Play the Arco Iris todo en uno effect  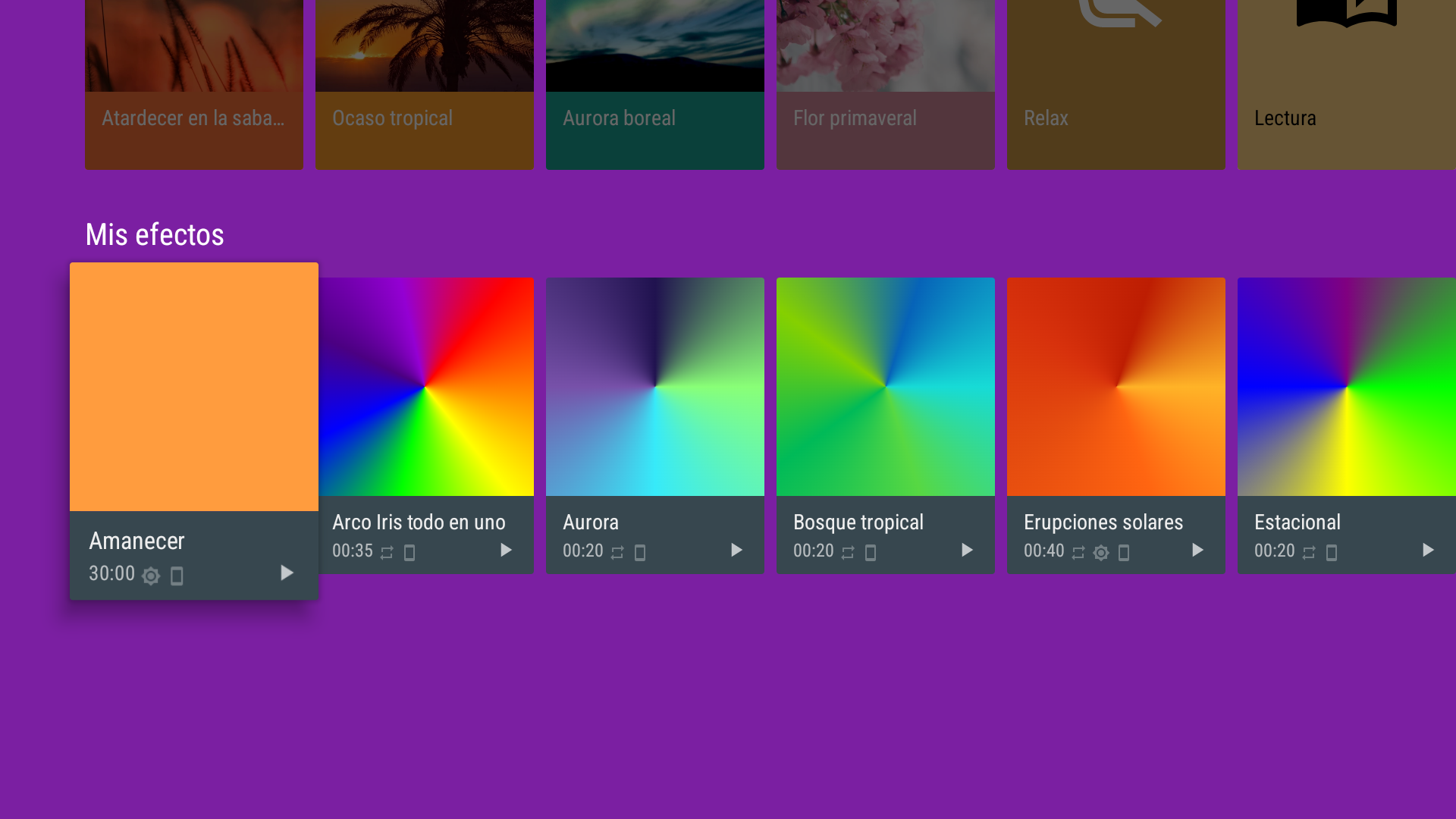pyautogui.click(x=506, y=551)
